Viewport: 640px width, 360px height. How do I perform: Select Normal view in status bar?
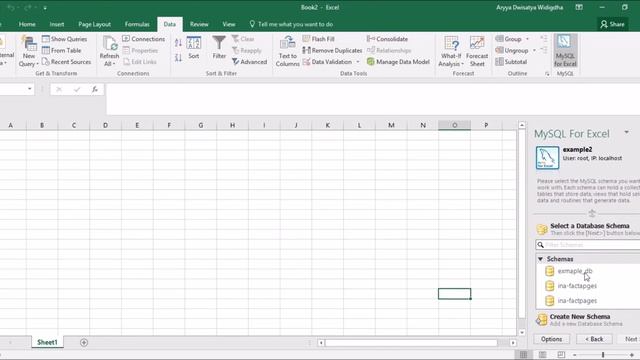523,355
